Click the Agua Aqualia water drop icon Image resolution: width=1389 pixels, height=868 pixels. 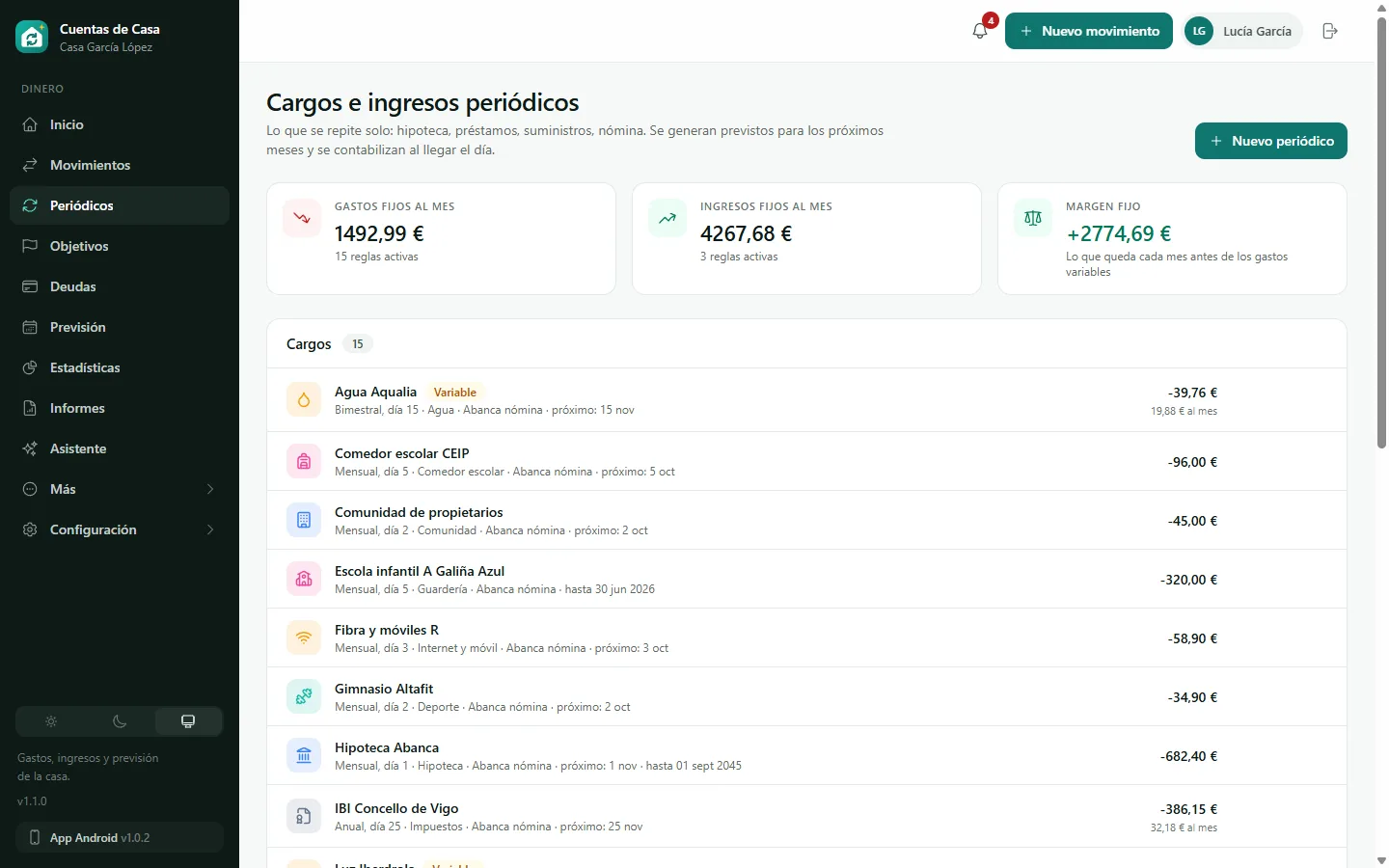click(x=304, y=399)
